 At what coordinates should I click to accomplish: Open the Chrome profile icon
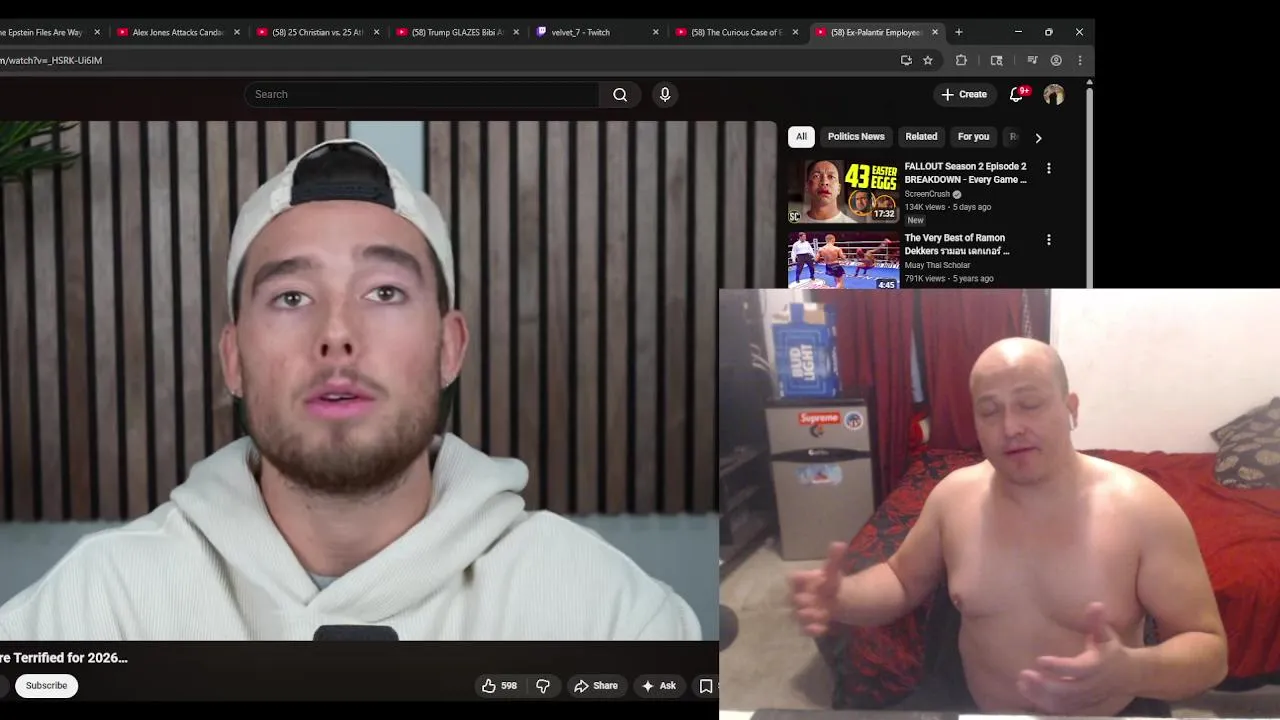pos(1056,60)
